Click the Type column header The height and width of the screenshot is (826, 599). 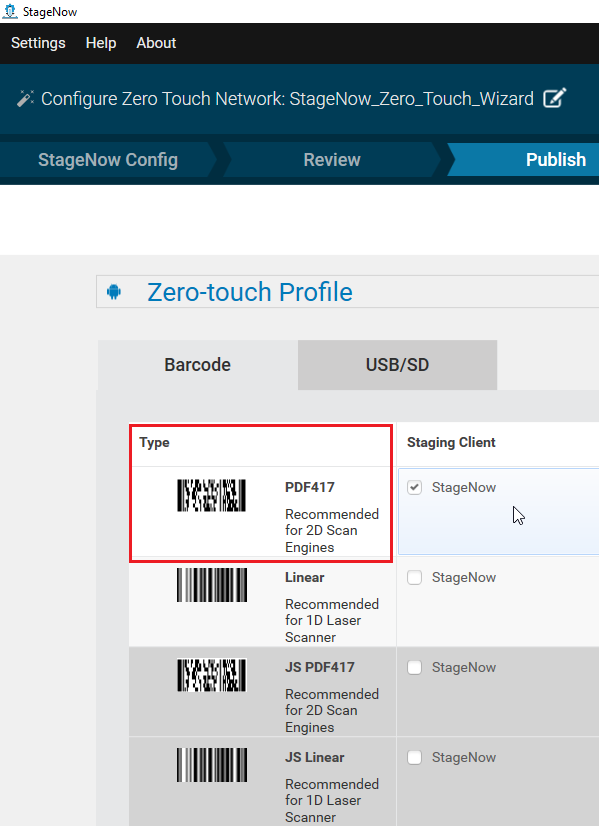(154, 442)
